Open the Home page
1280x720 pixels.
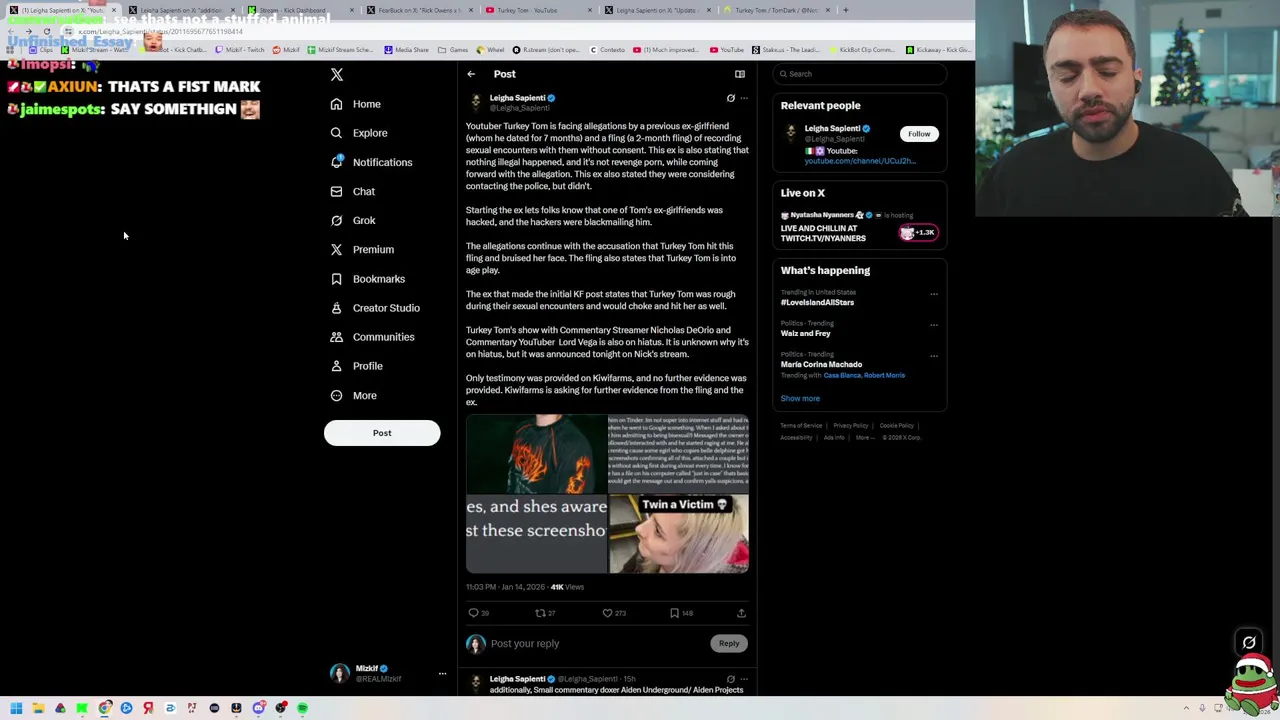(x=355, y=104)
